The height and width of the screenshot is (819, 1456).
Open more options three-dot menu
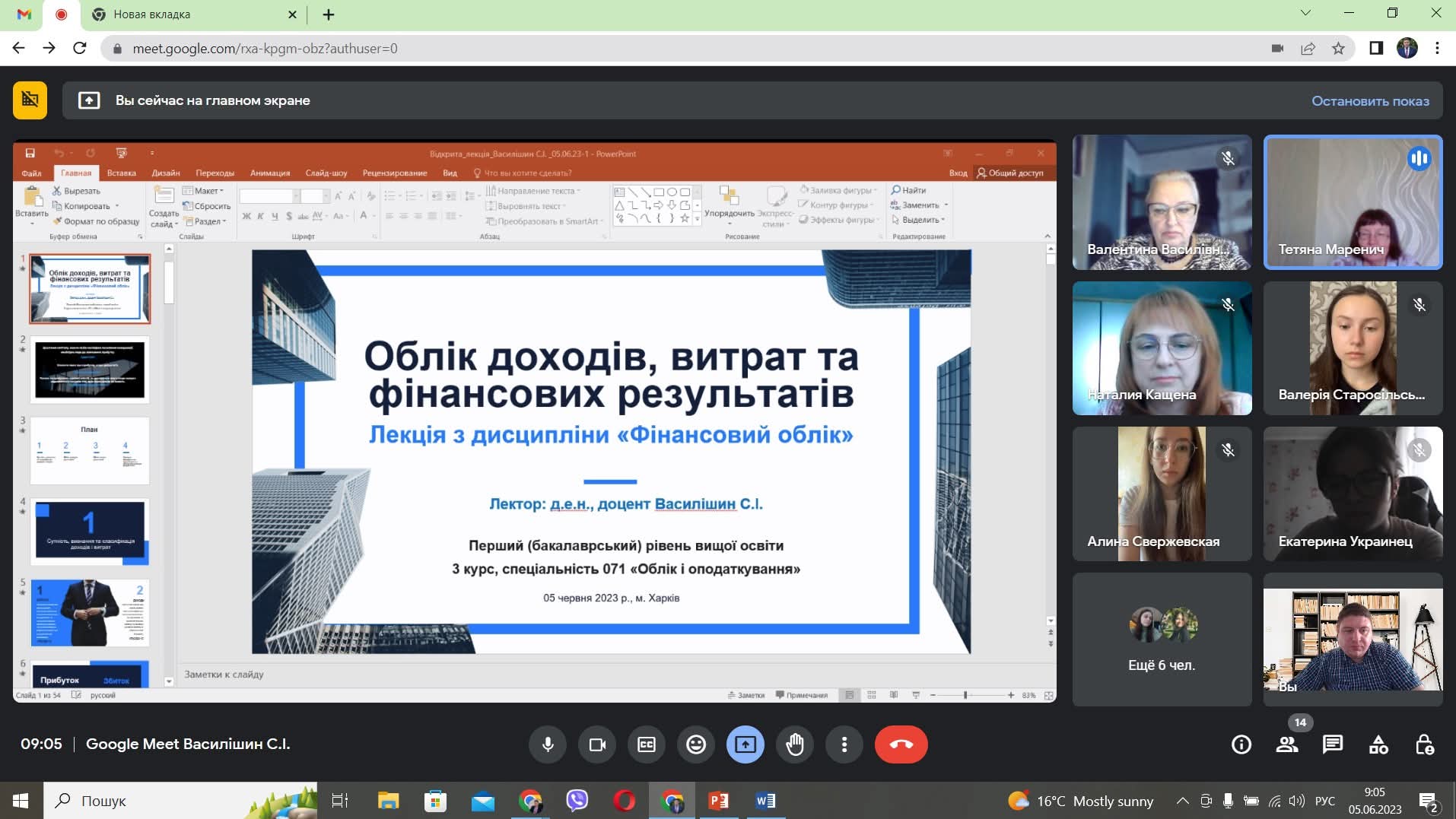pyautogui.click(x=844, y=744)
